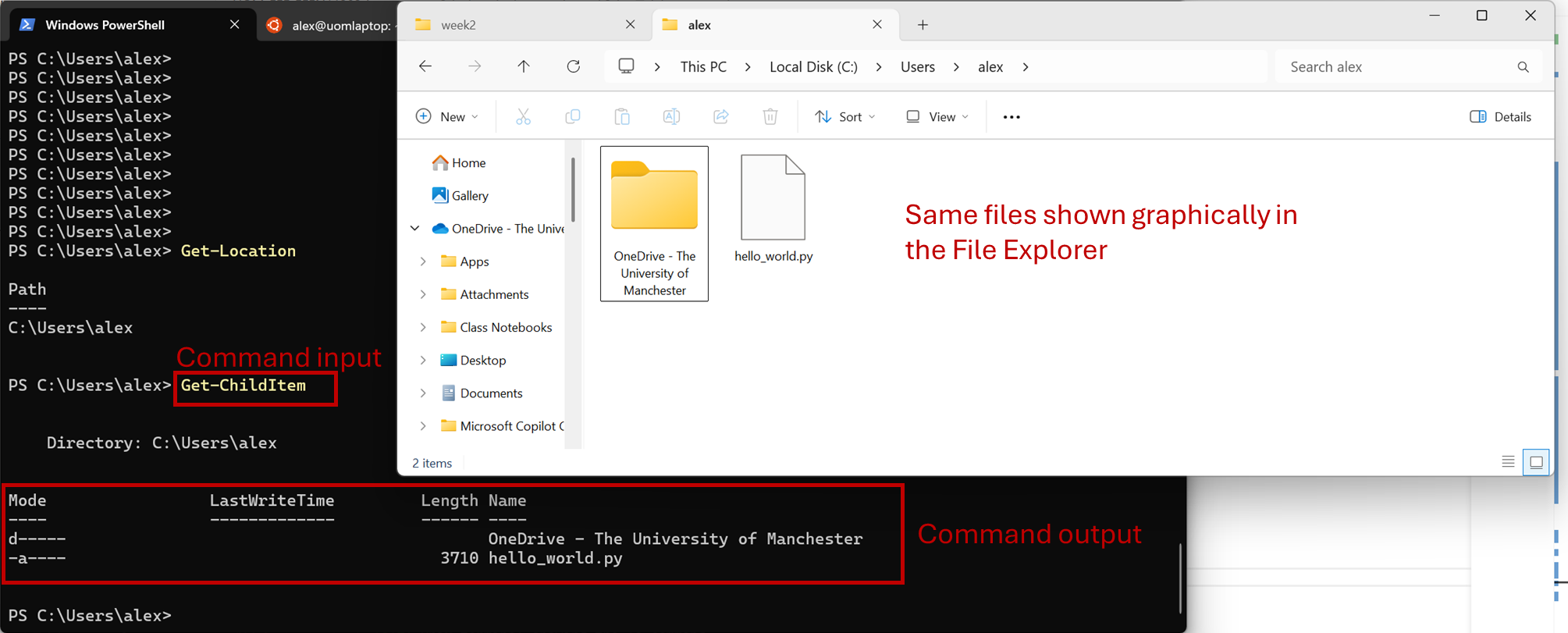Viewport: 1568px width, 633px height.
Task: Navigate back in File Explorer
Action: tap(425, 67)
